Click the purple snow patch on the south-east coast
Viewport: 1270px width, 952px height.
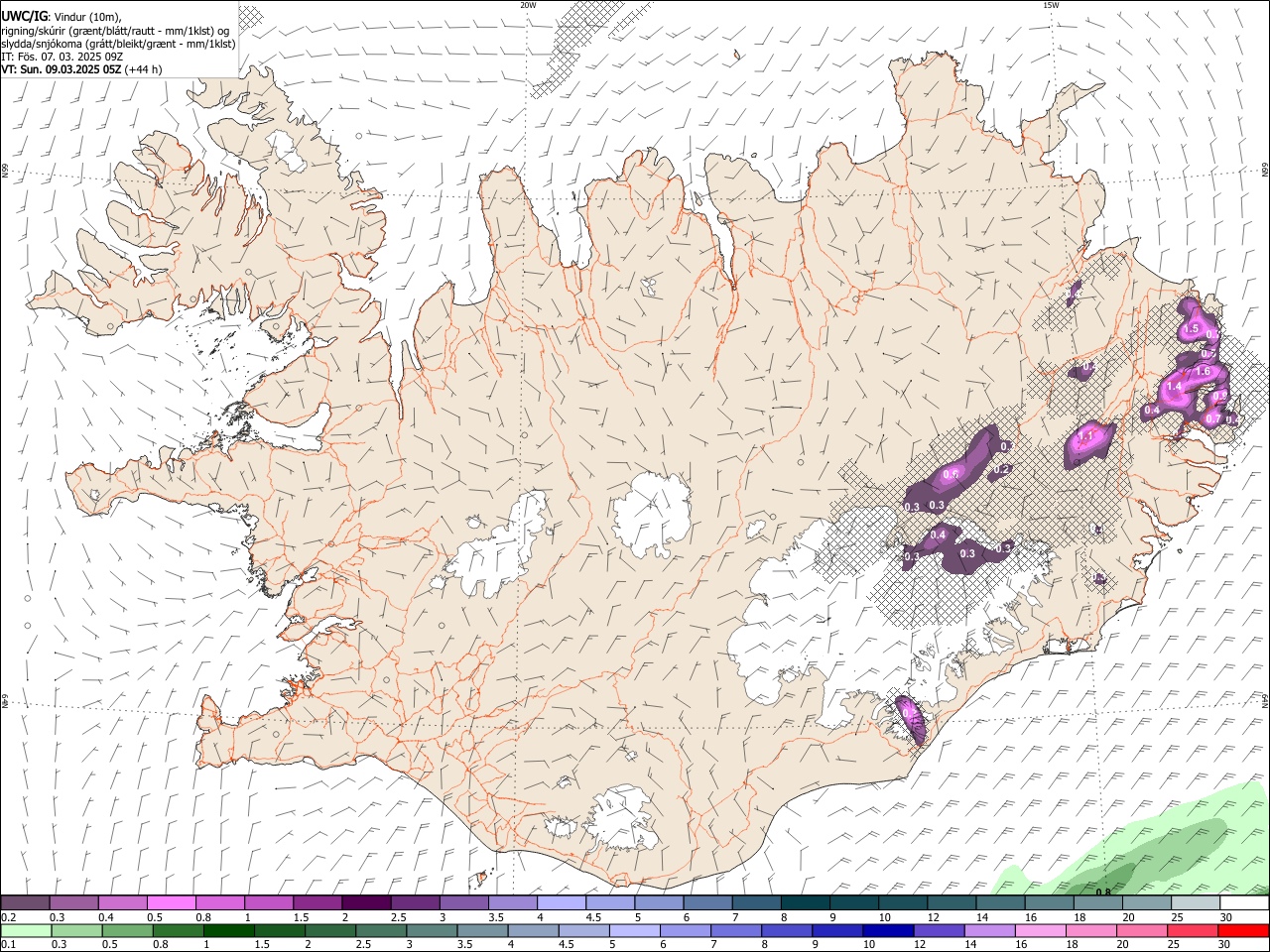[912, 719]
